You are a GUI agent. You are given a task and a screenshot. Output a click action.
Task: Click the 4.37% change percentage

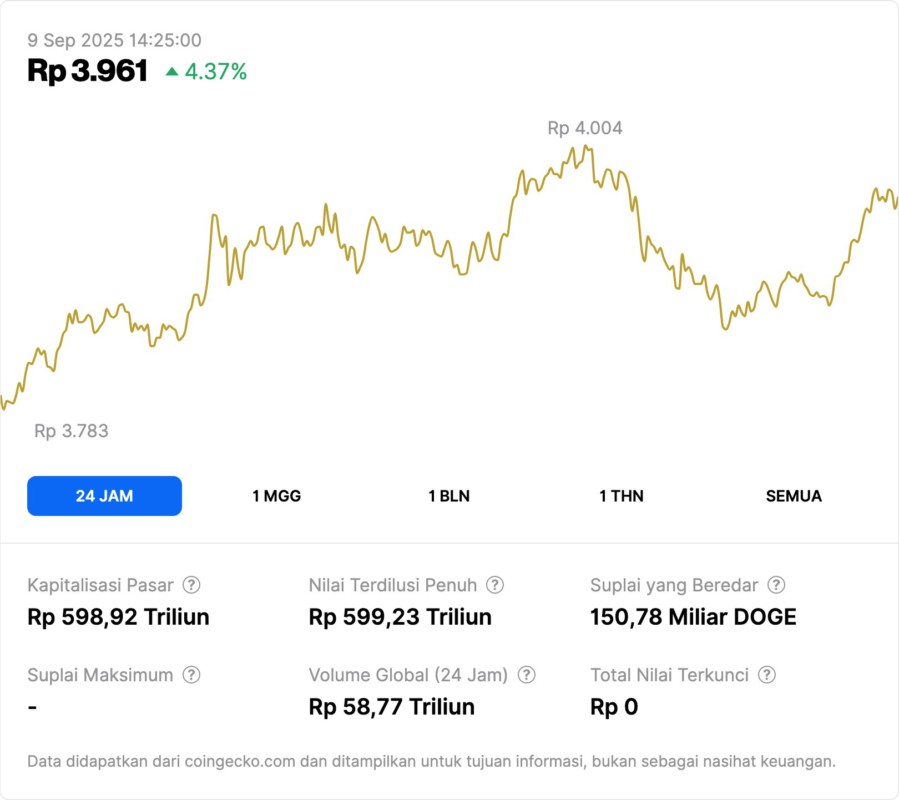tap(216, 72)
